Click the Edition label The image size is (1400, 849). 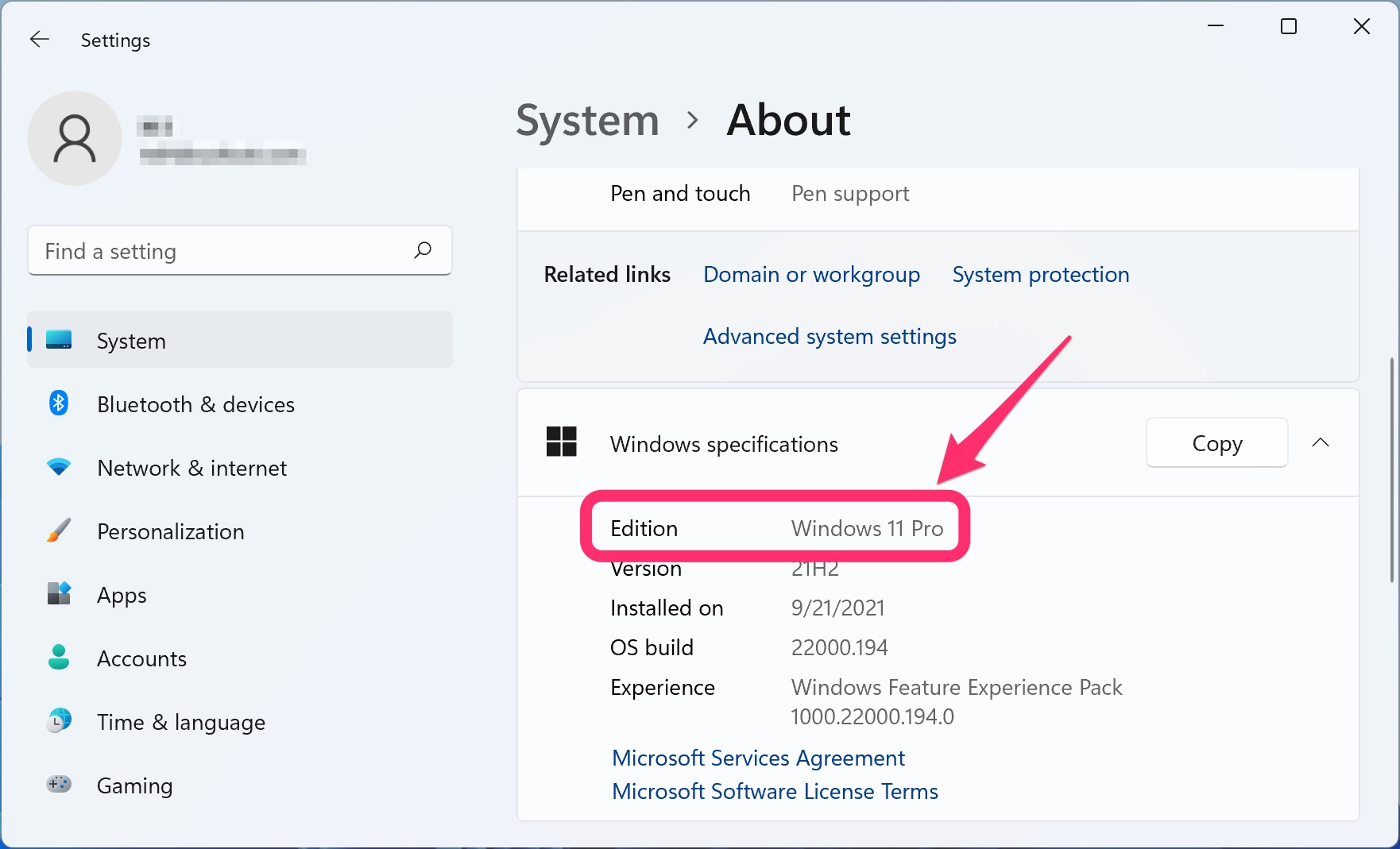pos(644,529)
